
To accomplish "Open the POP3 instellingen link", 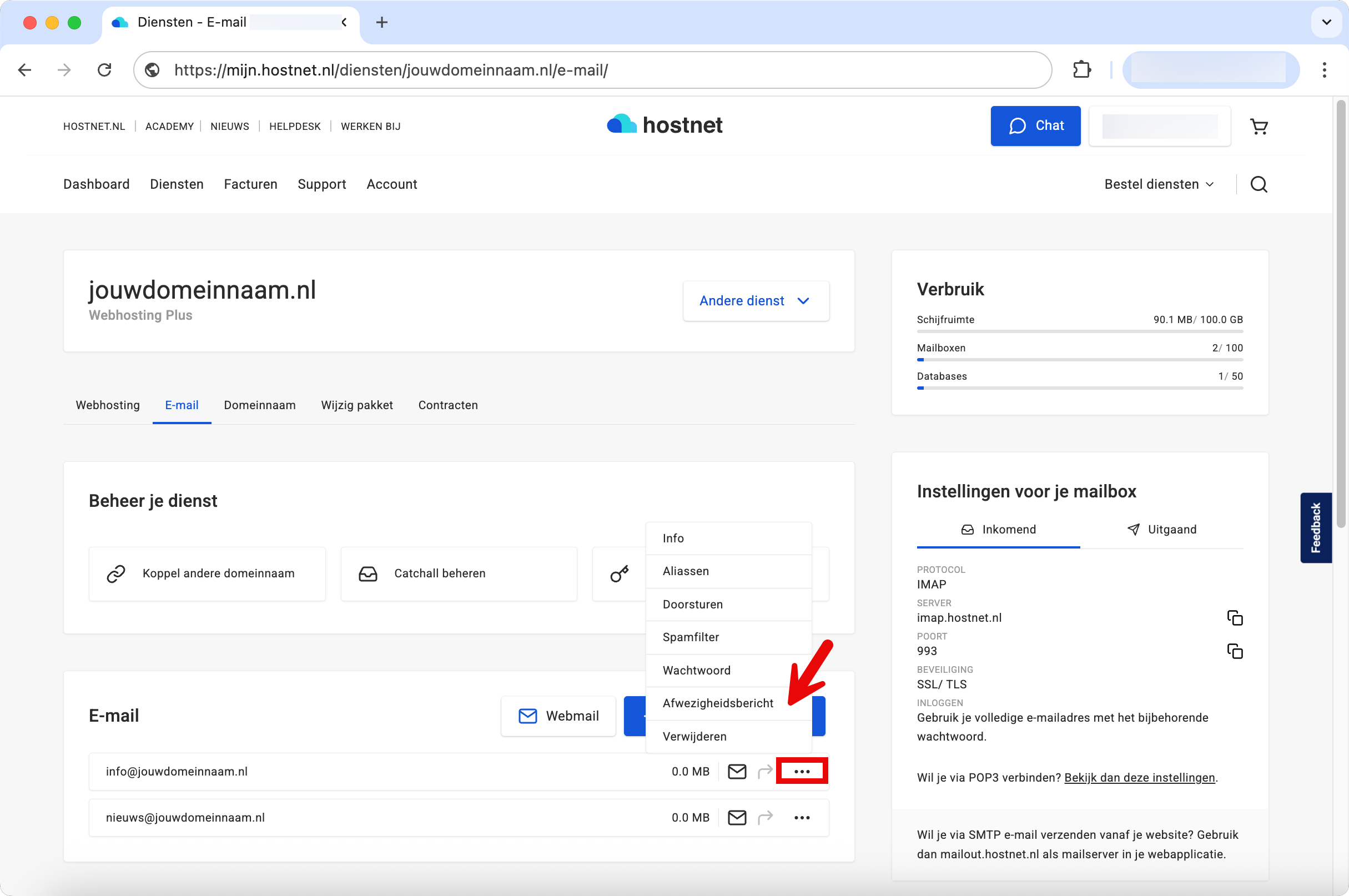I will (x=1139, y=777).
